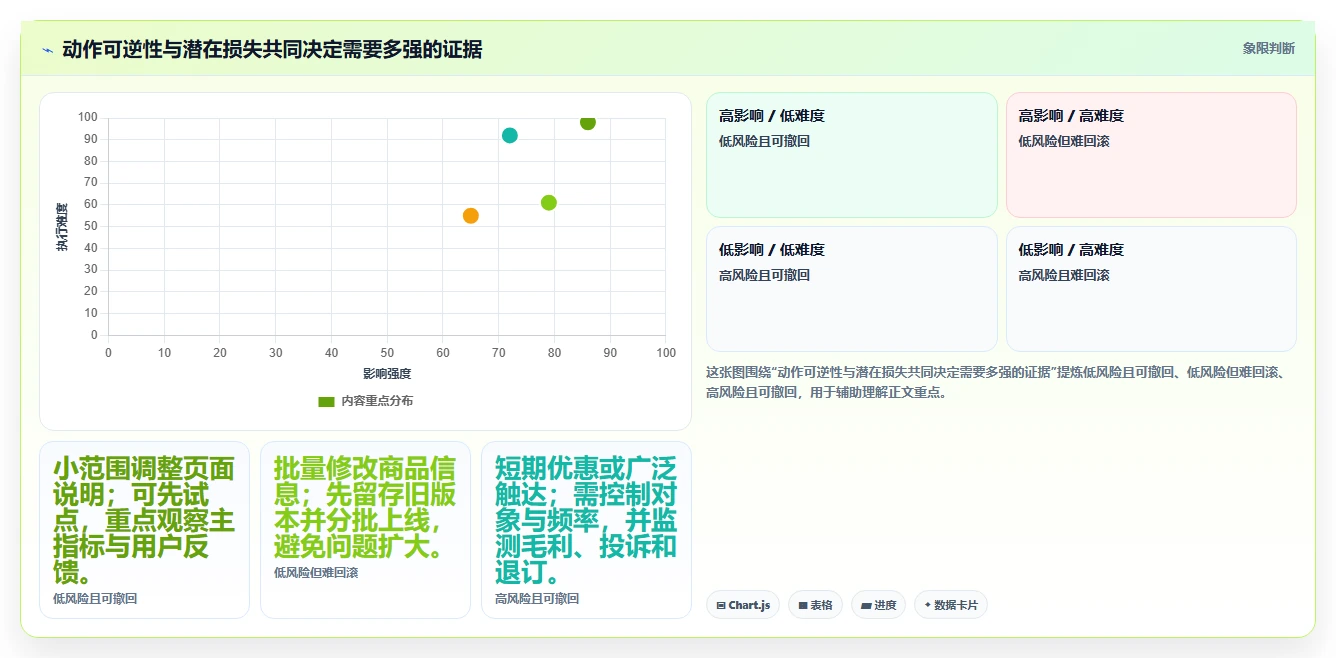Click the light green scatter point

pyautogui.click(x=549, y=203)
